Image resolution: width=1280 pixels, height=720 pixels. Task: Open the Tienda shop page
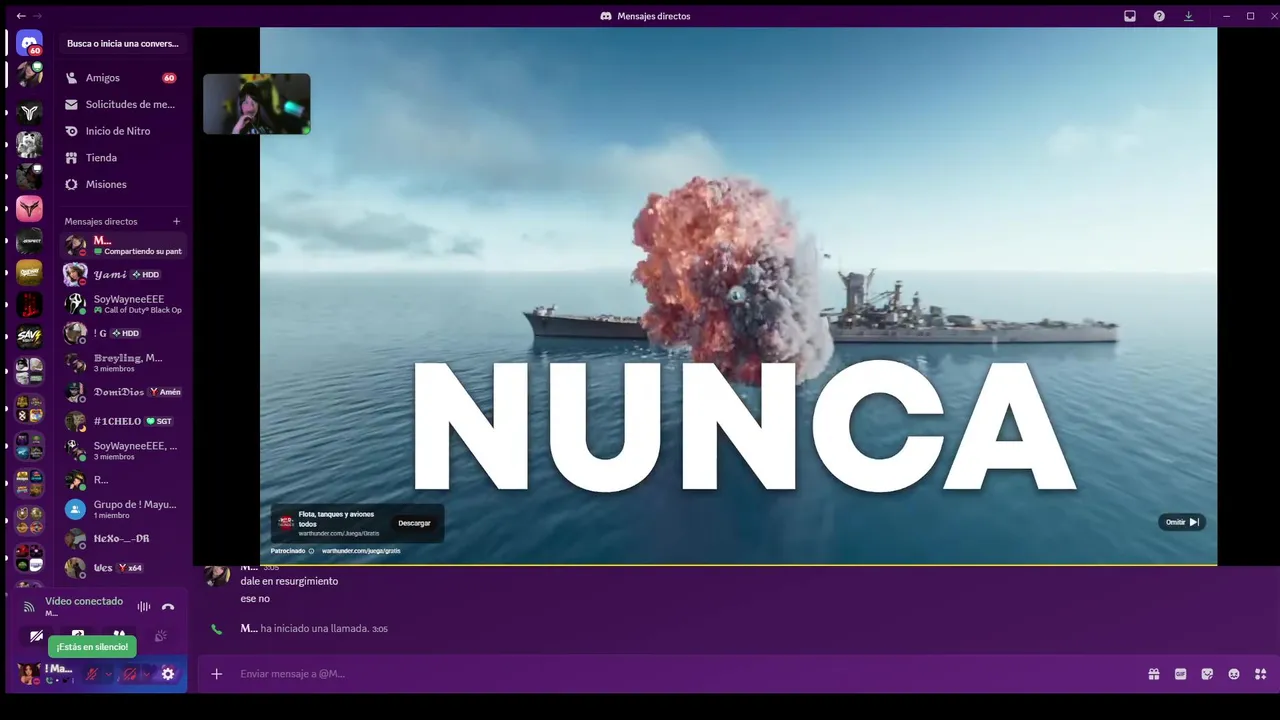[122, 158]
